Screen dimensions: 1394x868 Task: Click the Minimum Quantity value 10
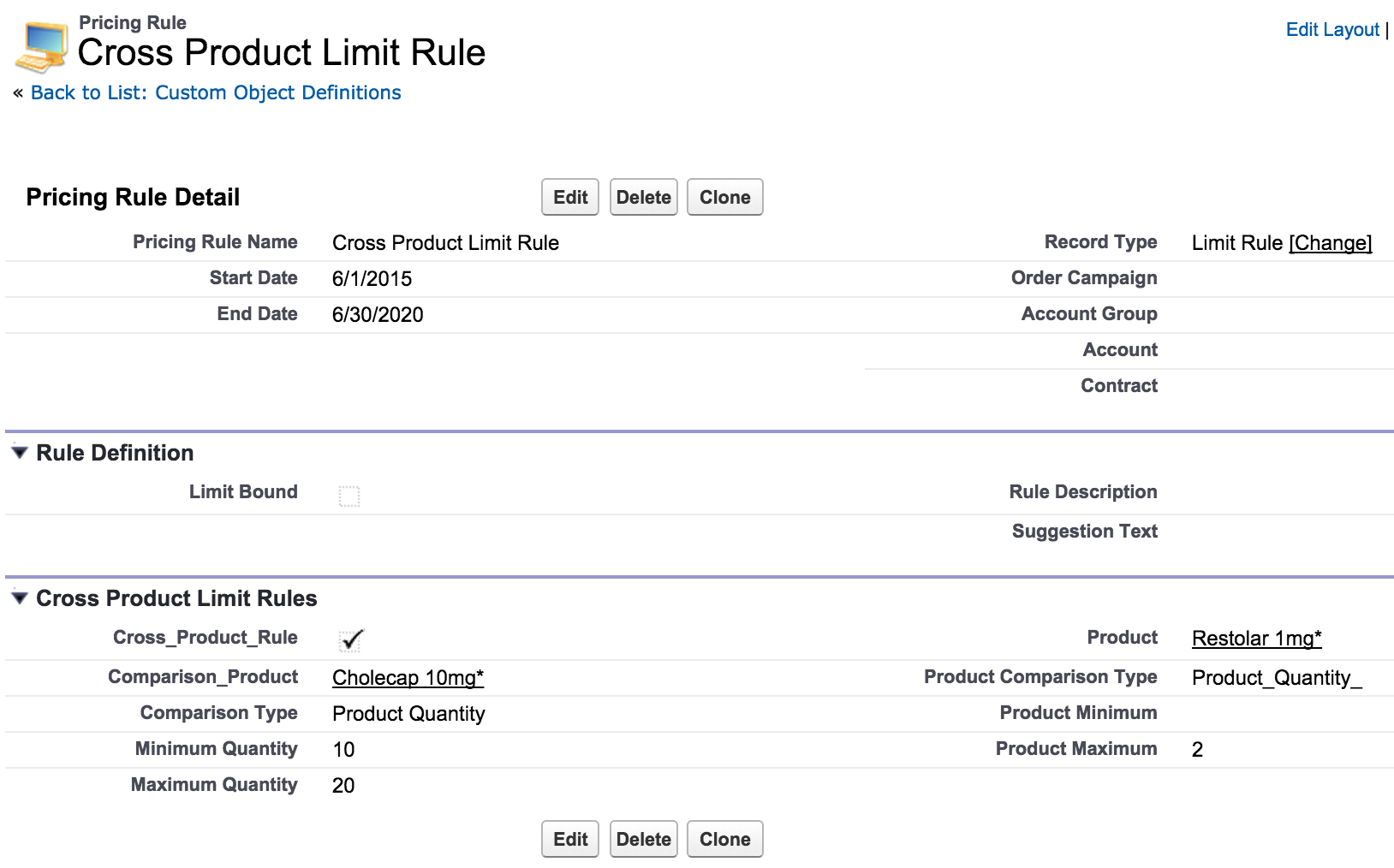pos(343,750)
